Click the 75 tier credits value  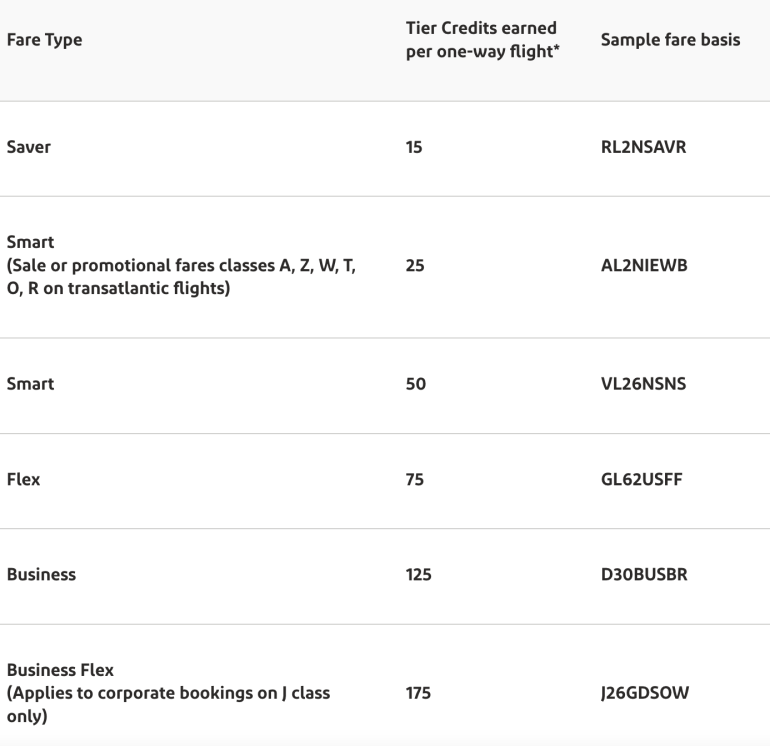click(x=401, y=480)
